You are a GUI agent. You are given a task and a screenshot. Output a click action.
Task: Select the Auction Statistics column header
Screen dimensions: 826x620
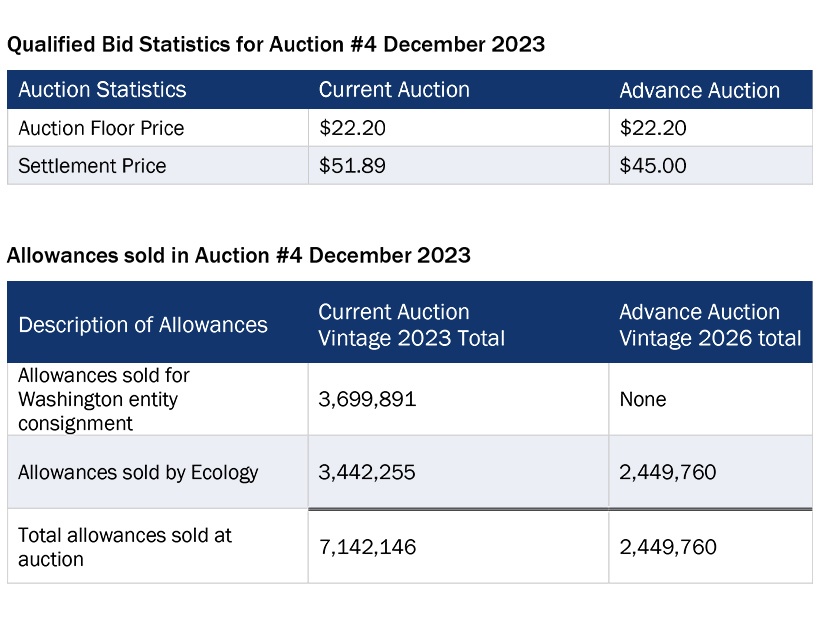click(102, 90)
